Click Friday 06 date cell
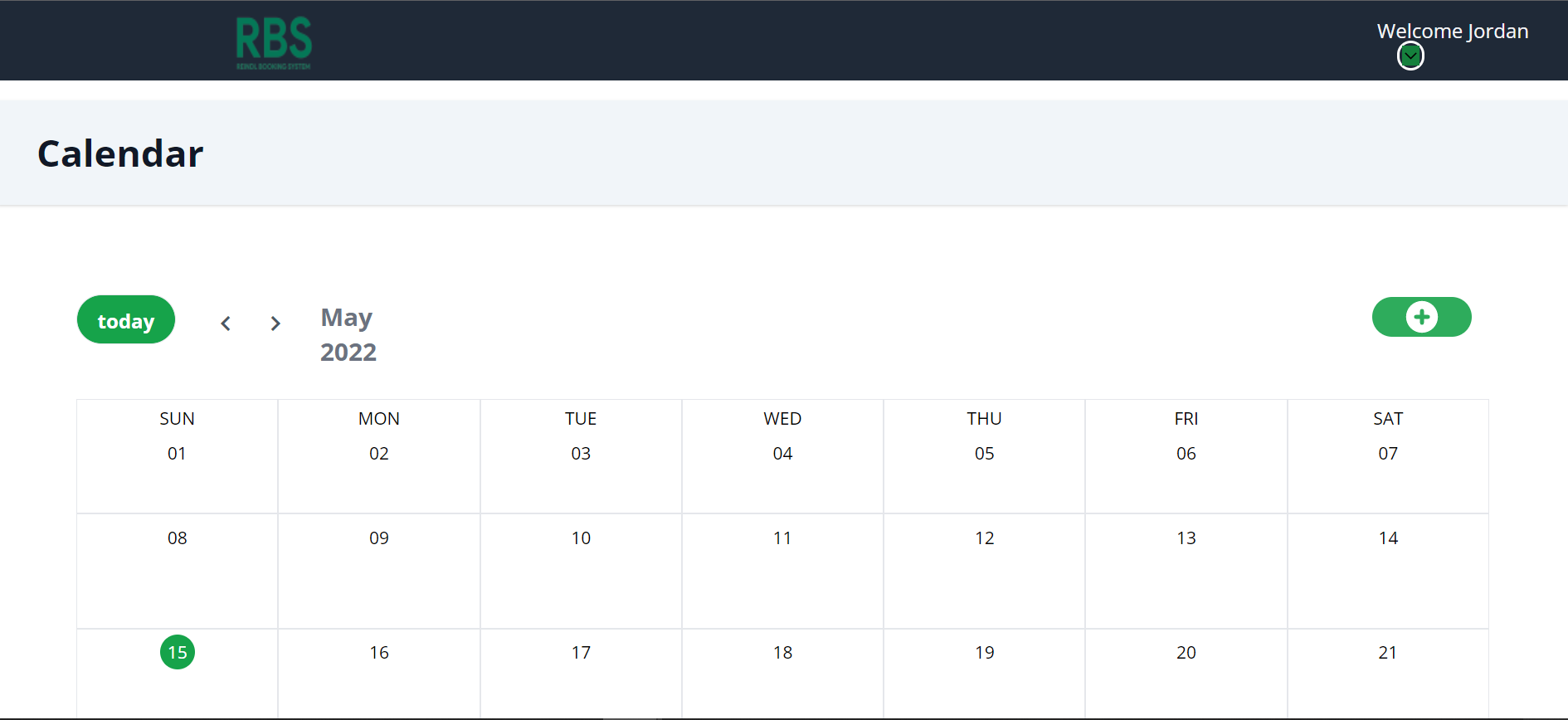The height and width of the screenshot is (720, 1568). (x=1186, y=454)
